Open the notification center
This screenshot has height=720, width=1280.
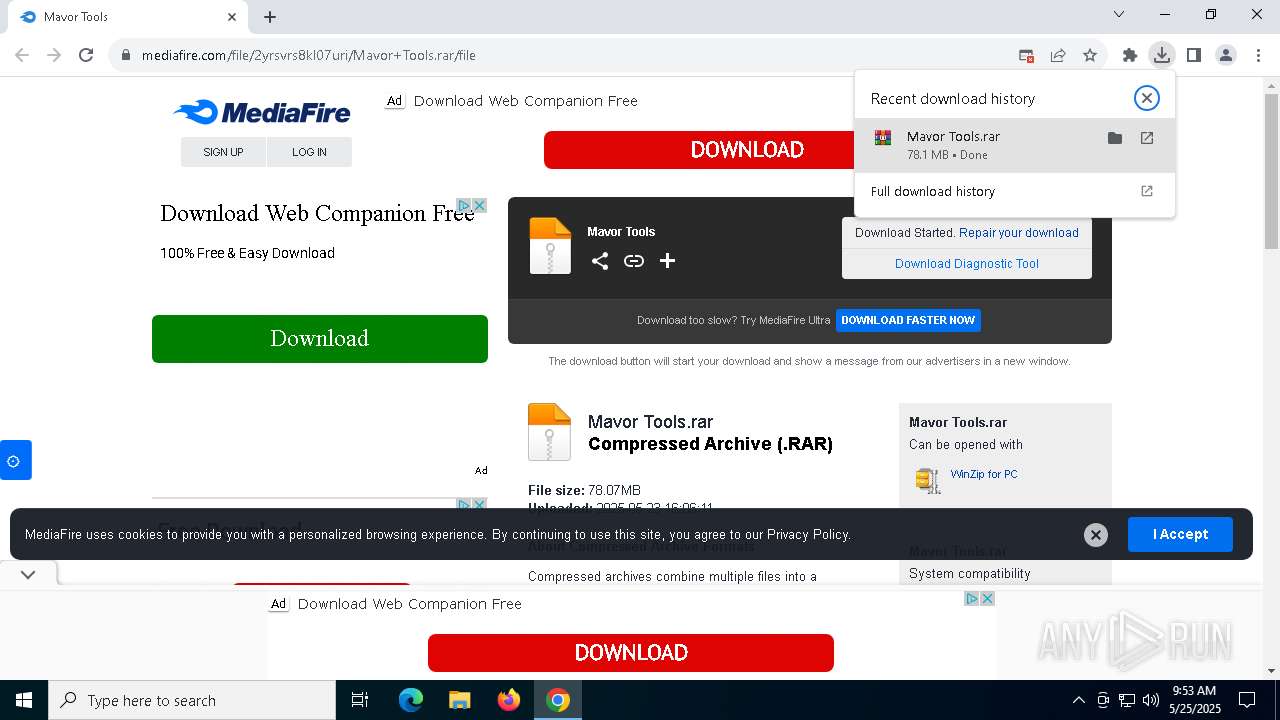click(1247, 700)
